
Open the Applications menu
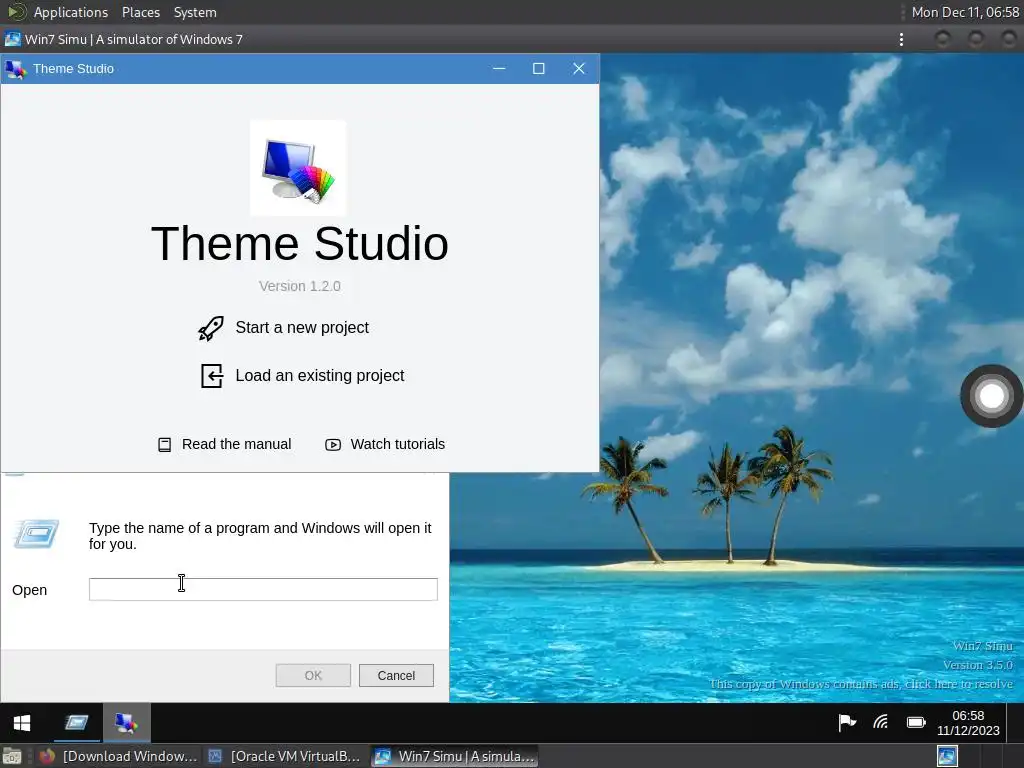pyautogui.click(x=71, y=12)
